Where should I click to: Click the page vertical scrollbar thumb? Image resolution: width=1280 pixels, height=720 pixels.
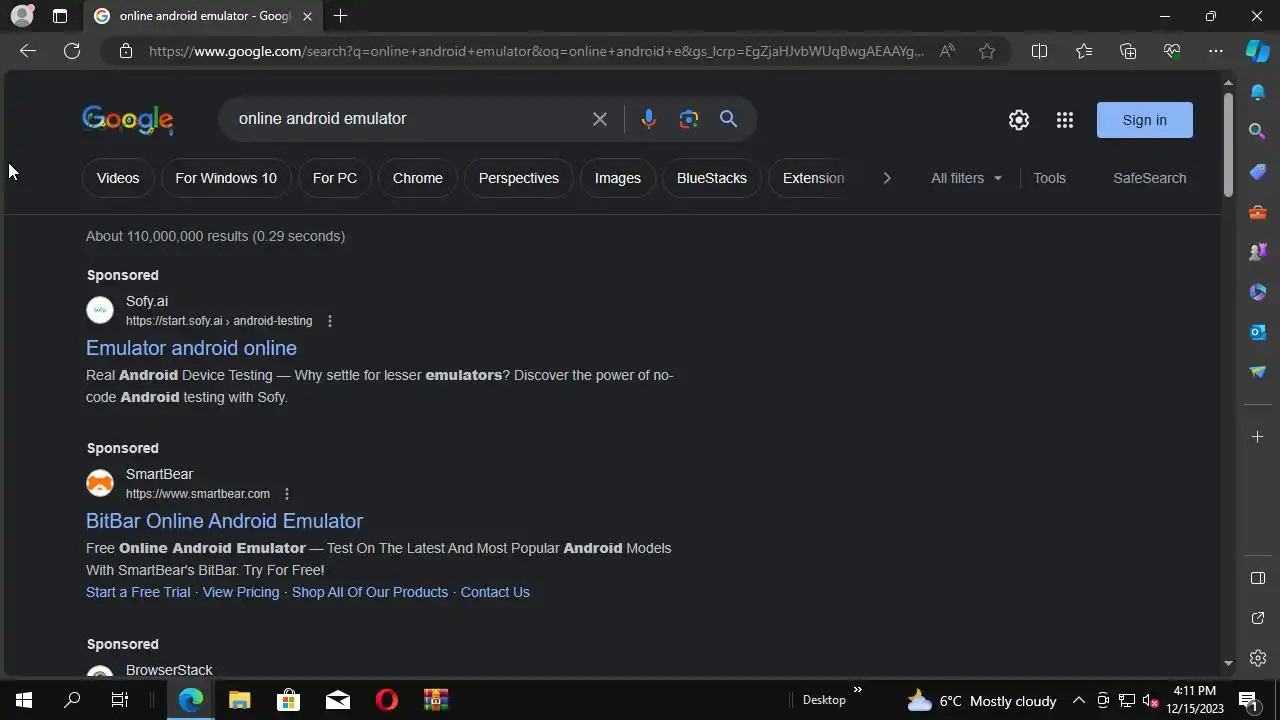pyautogui.click(x=1228, y=145)
